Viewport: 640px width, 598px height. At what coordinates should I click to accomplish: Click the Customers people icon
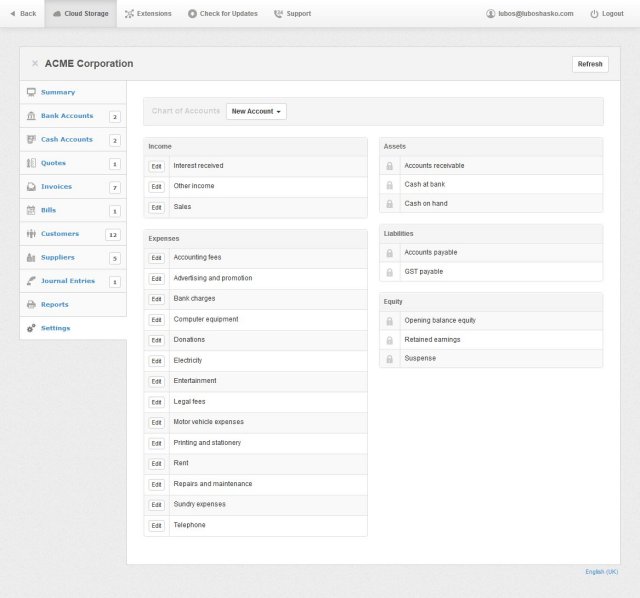32,234
